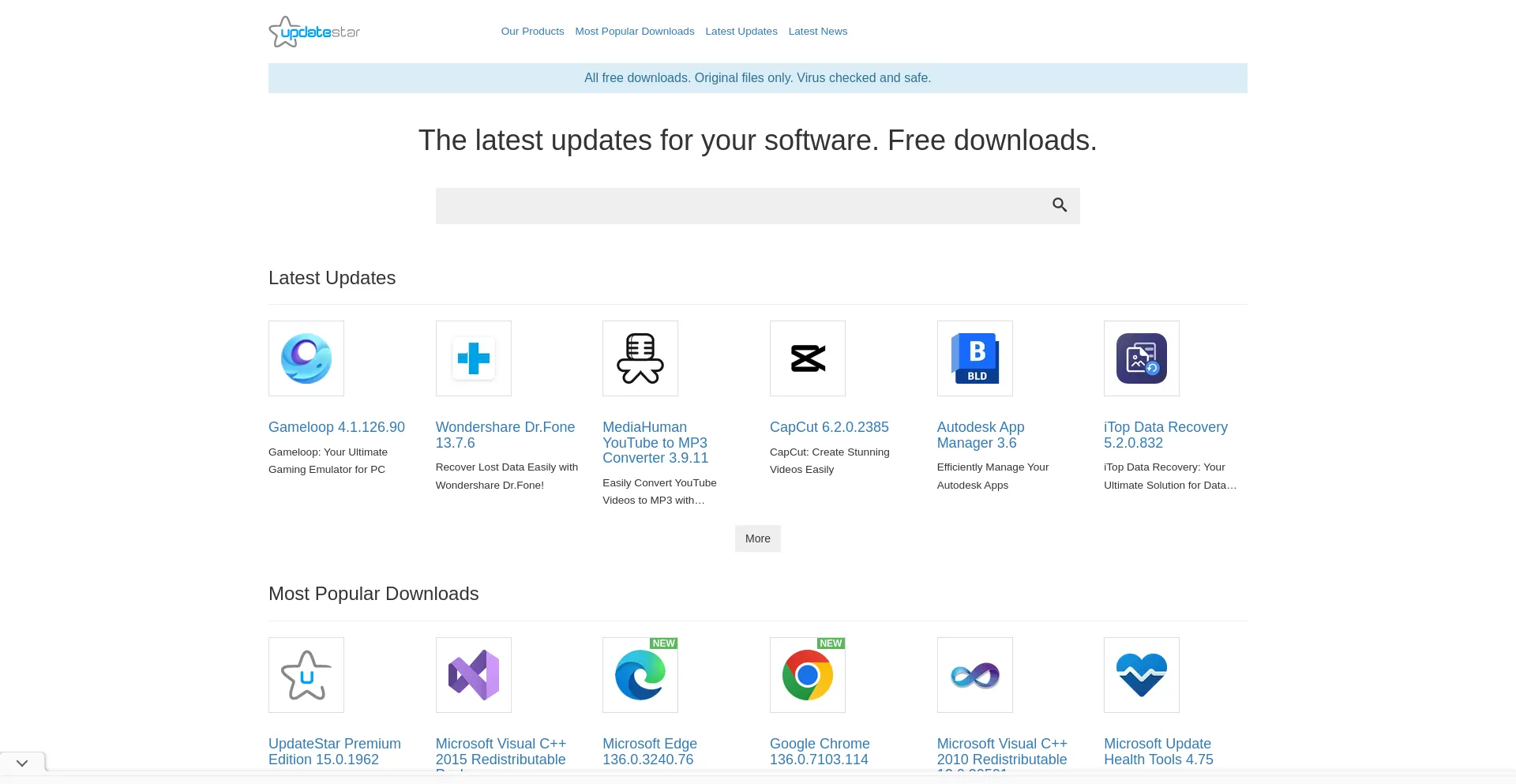The image size is (1516, 784).
Task: Open the Autodesk App Manager 3.6 link
Action: 981,435
